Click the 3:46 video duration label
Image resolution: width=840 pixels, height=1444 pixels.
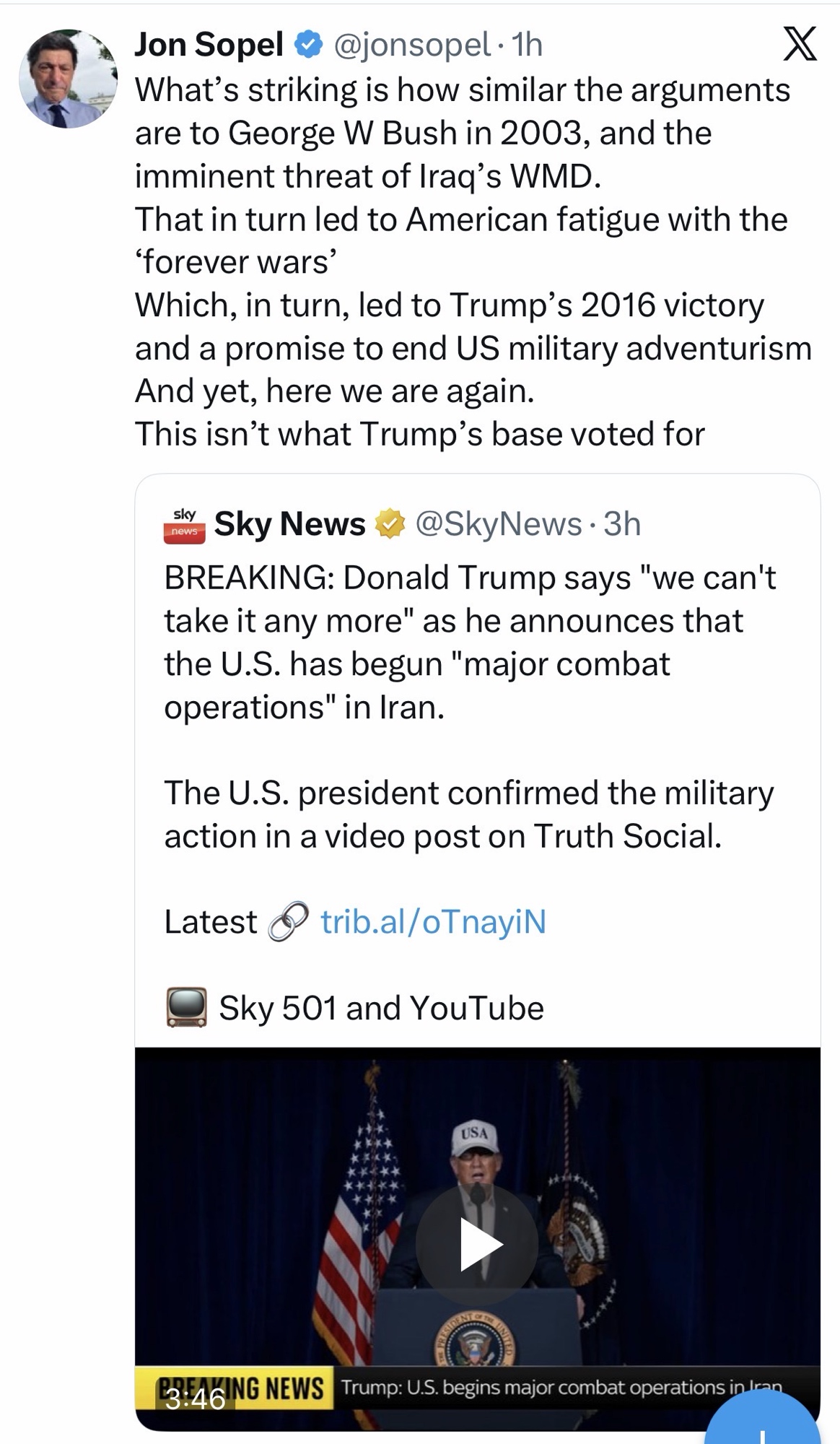[x=195, y=1399]
